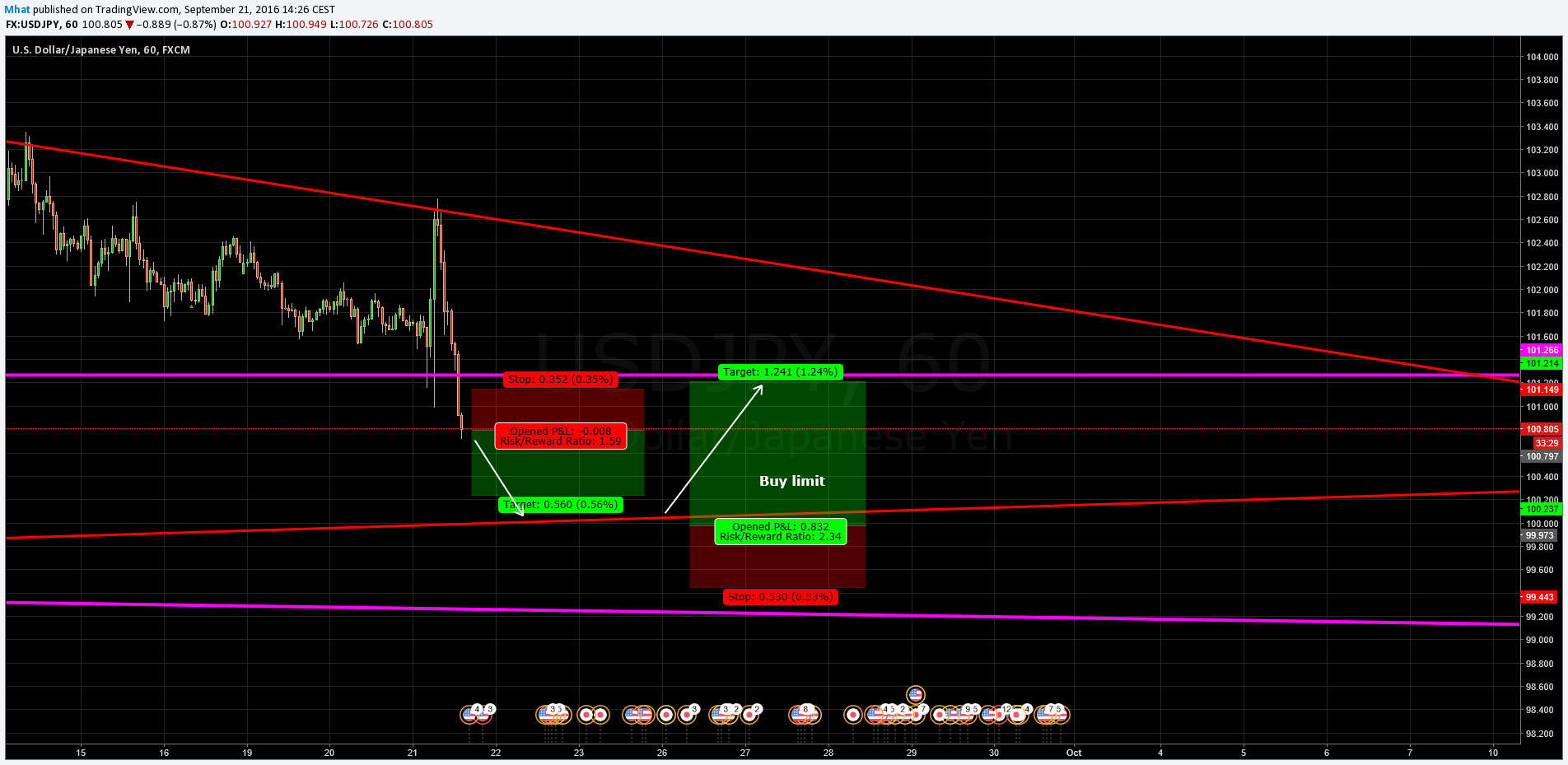Click the 104.000 price axis label
Viewport: 1568px width, 765px height.
pos(1542,57)
